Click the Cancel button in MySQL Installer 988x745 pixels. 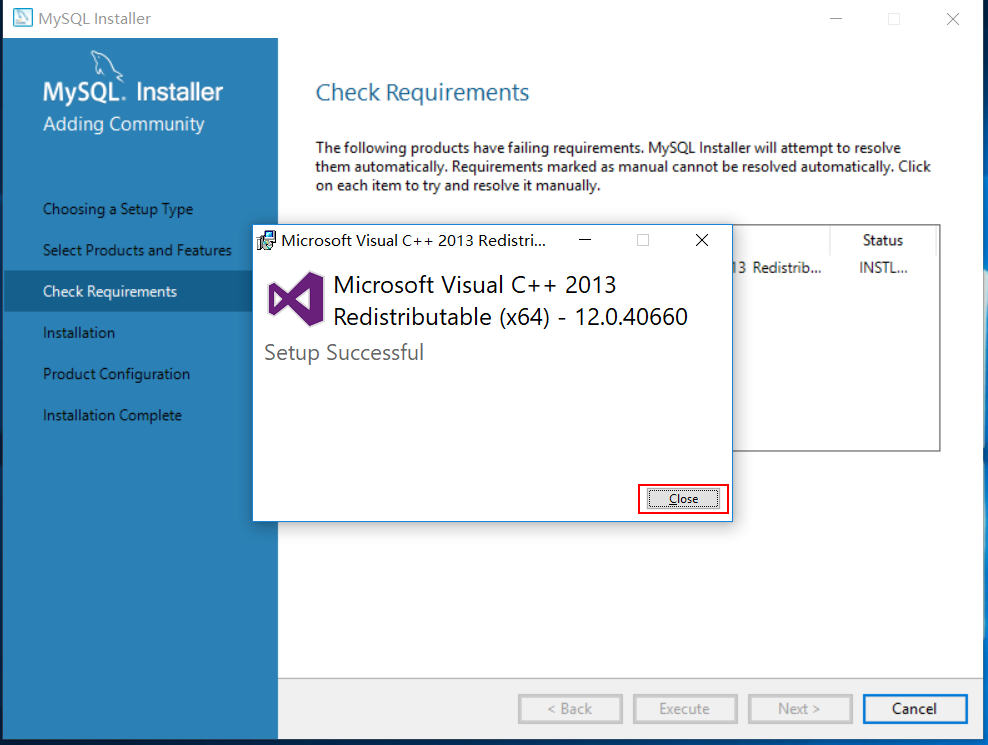click(914, 709)
